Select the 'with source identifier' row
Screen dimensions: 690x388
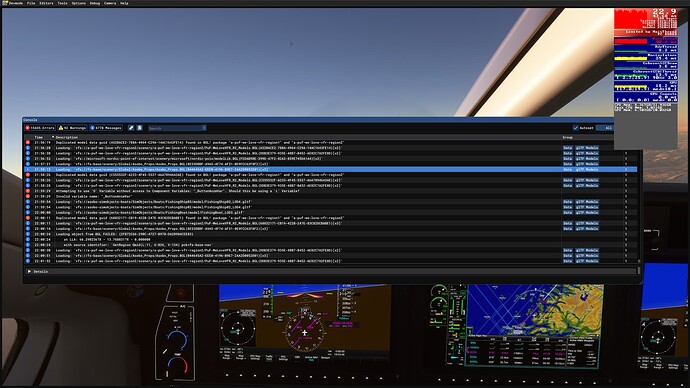click(x=330, y=245)
